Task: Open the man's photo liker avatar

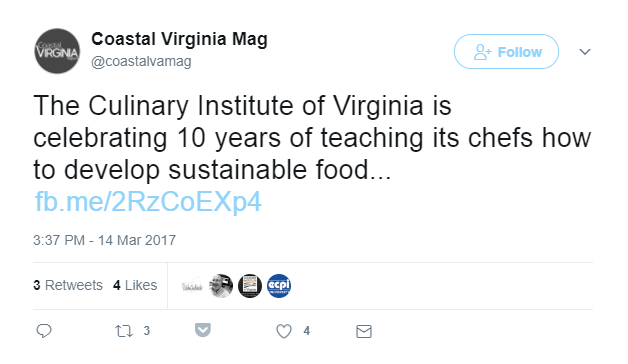Action: pos(221,286)
